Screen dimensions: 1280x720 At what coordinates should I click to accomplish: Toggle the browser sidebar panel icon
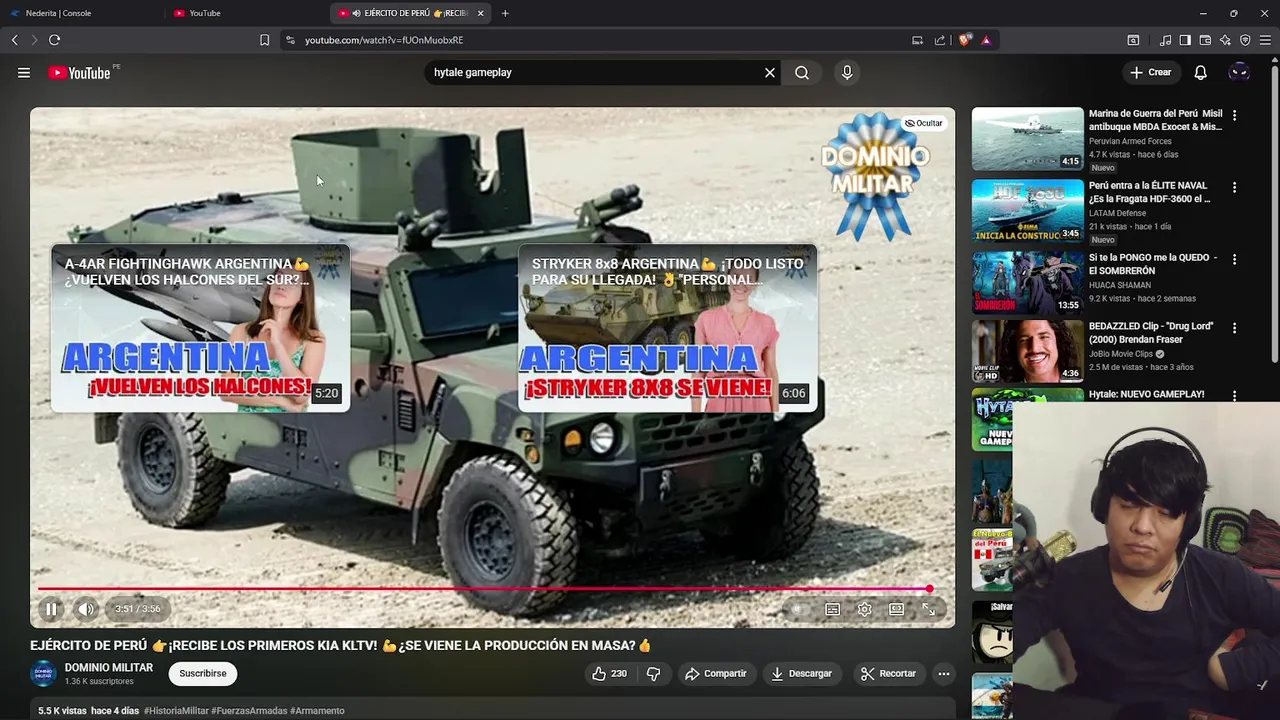1185,40
